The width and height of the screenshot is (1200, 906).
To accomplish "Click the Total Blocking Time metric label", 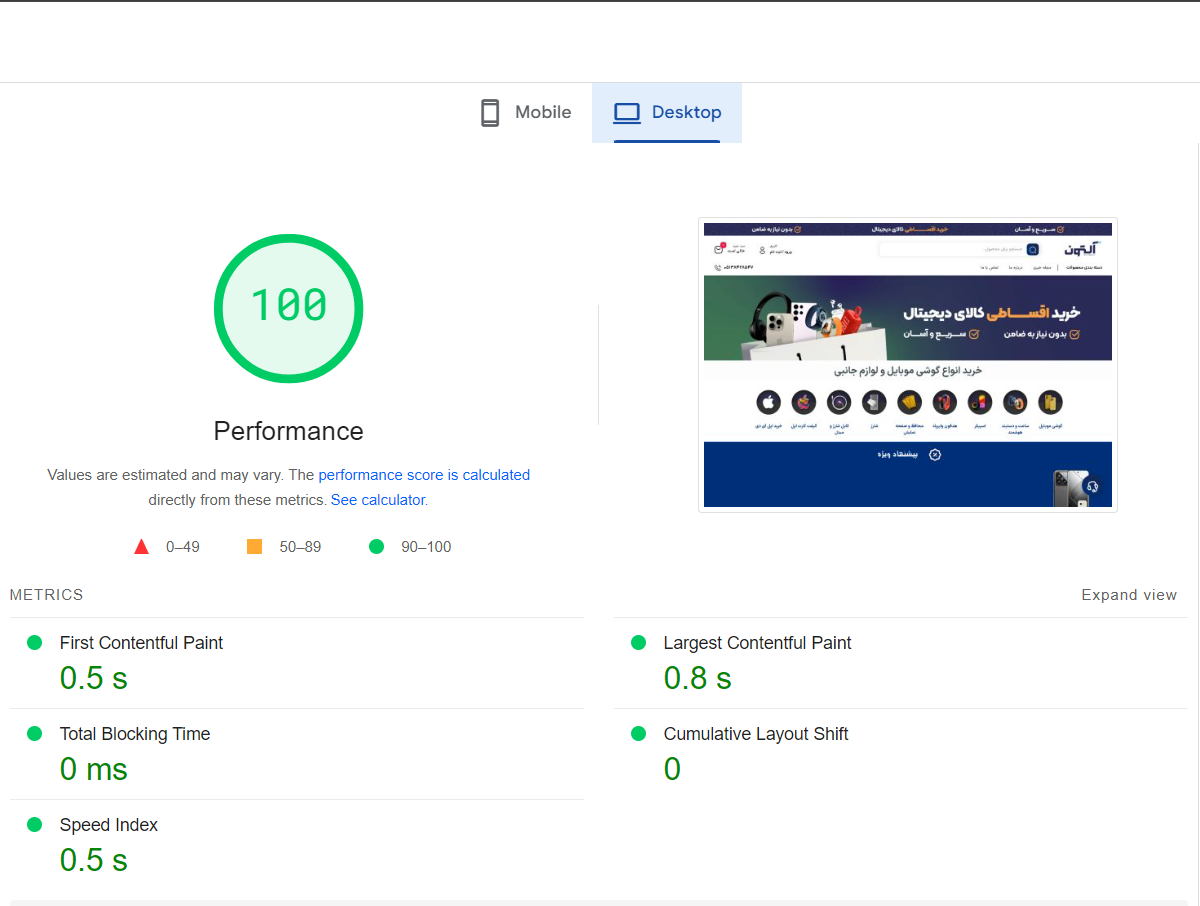I will click(x=135, y=734).
